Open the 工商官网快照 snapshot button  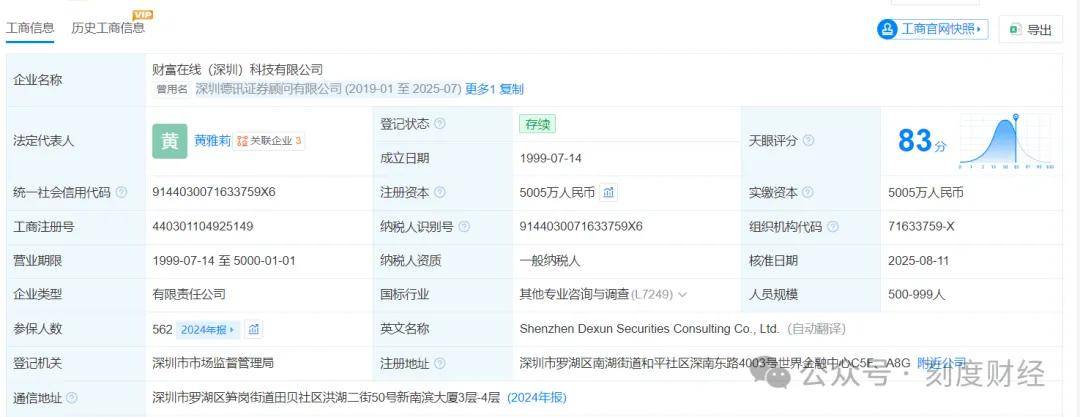coord(932,29)
